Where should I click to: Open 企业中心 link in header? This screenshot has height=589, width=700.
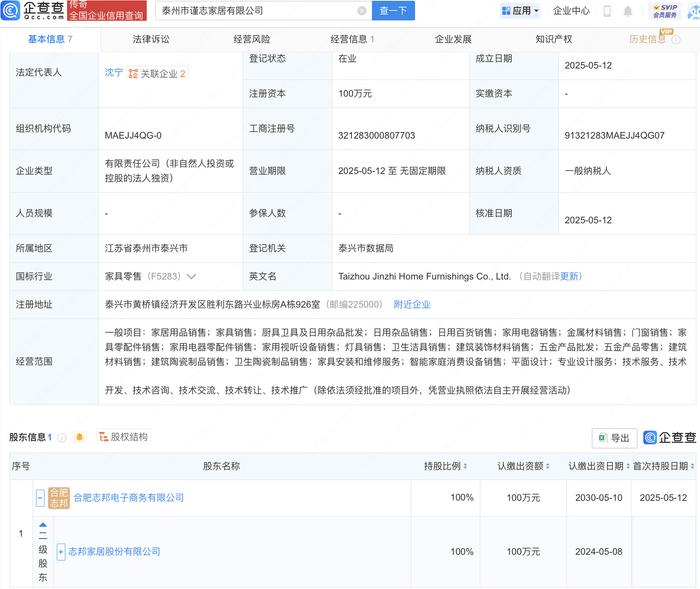click(571, 11)
